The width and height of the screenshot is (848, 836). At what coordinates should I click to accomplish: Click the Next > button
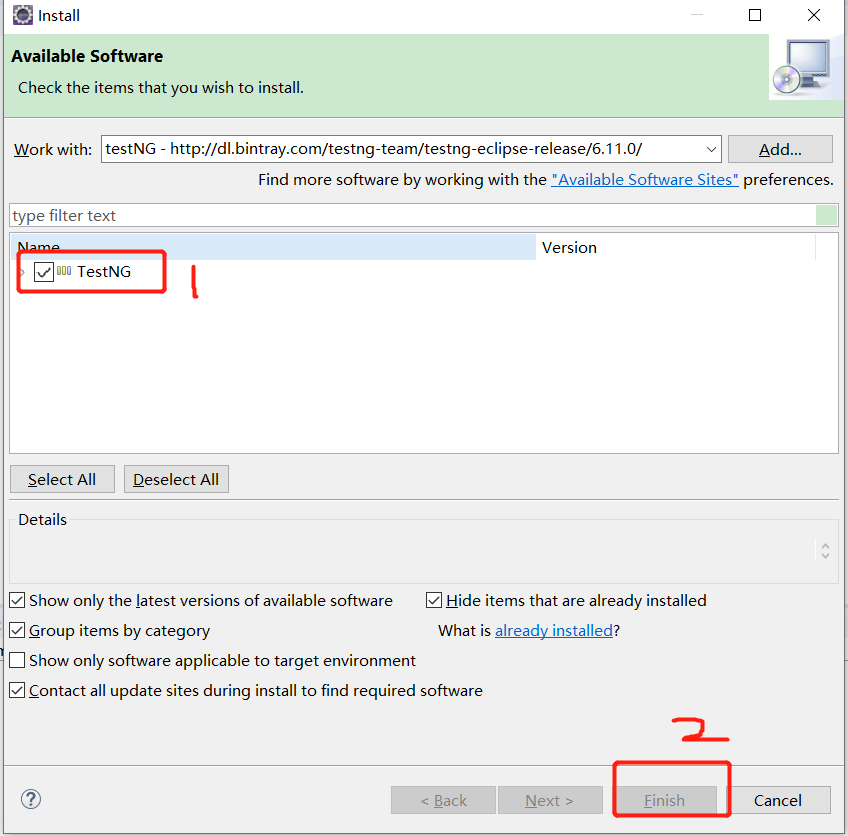pos(550,800)
